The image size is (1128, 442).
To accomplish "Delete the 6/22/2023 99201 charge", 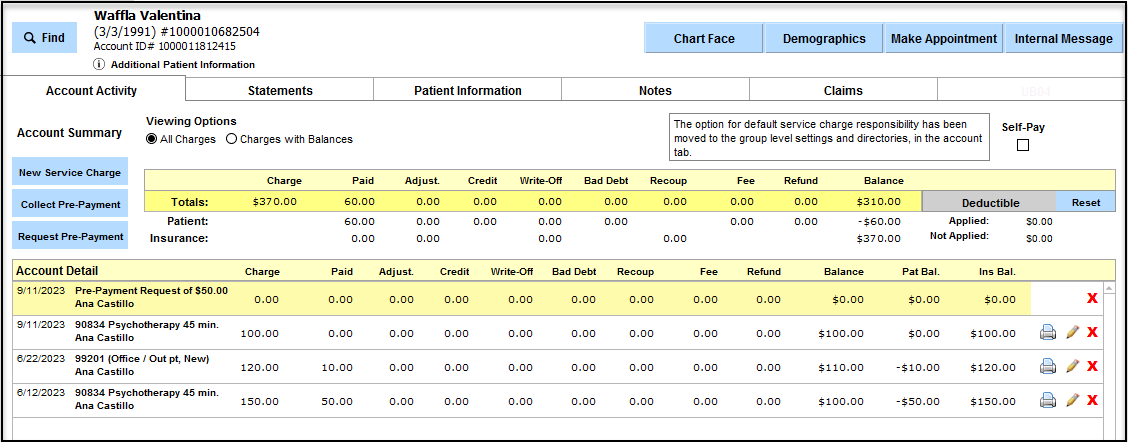I will [1092, 366].
